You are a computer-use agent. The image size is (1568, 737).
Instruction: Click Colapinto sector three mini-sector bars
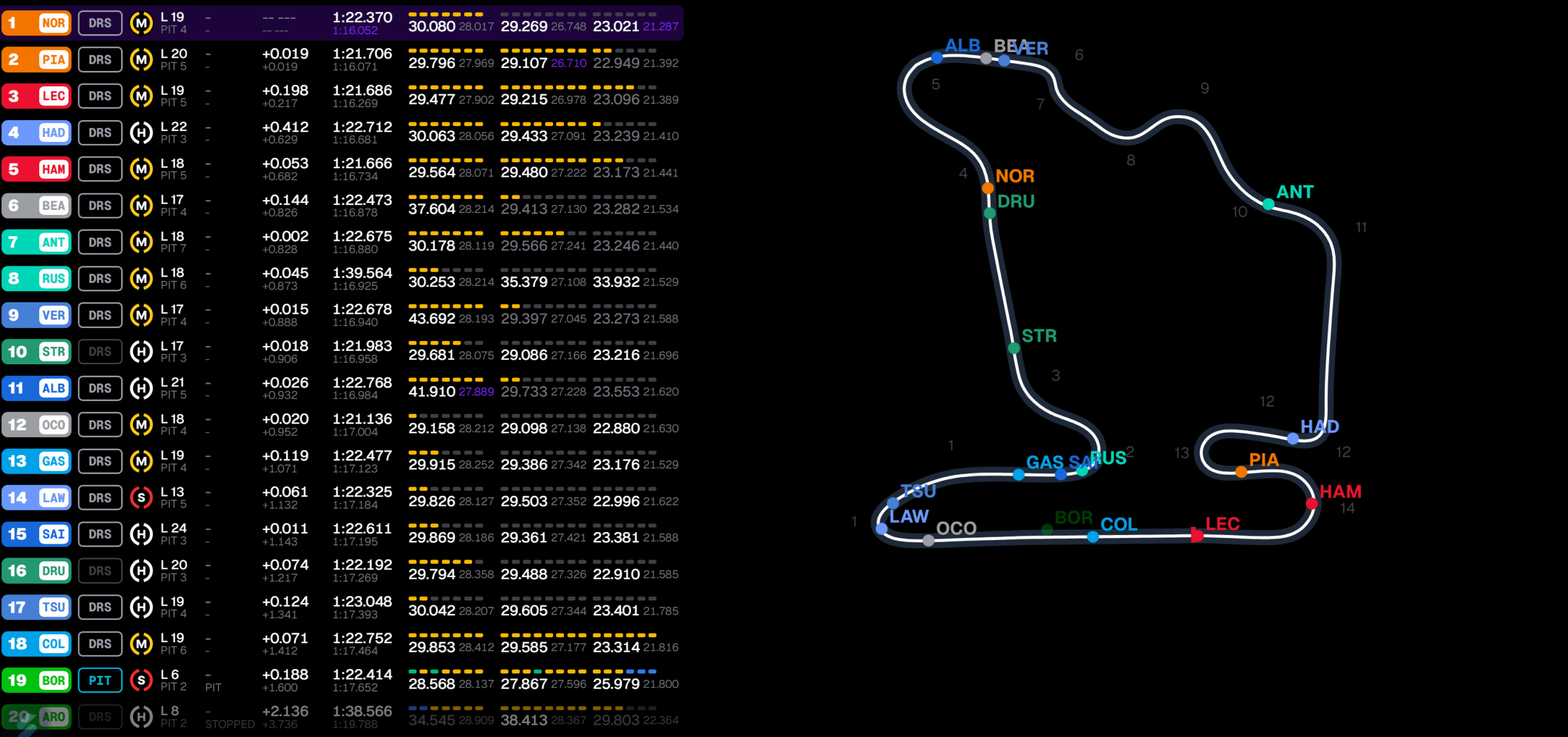tap(624, 635)
